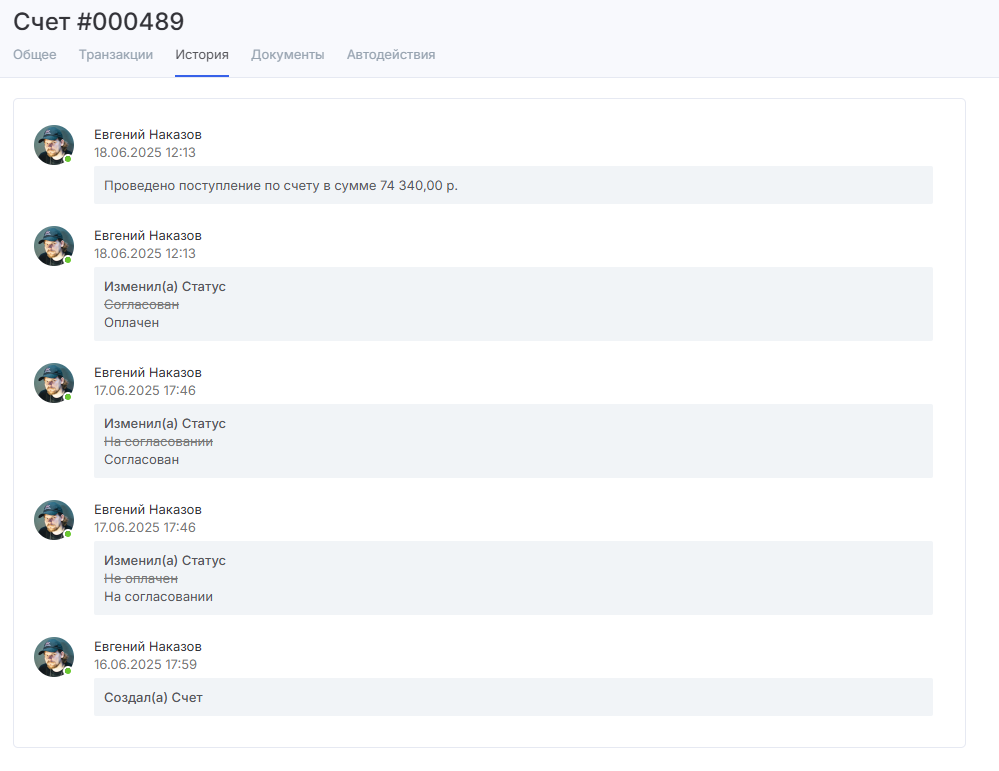Viewport: 999px width, 771px height.
Task: Click the Создал(а) Счет history message
Action: click(x=153, y=698)
